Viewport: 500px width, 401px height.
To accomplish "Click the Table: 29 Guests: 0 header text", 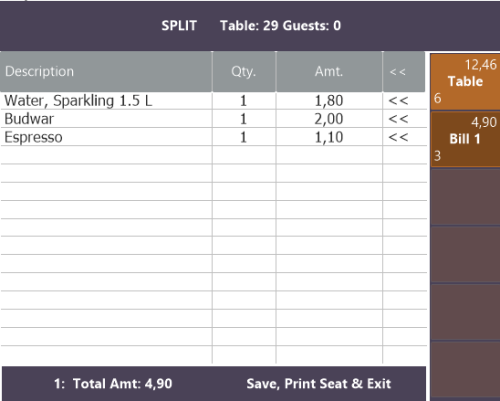I will point(281,26).
